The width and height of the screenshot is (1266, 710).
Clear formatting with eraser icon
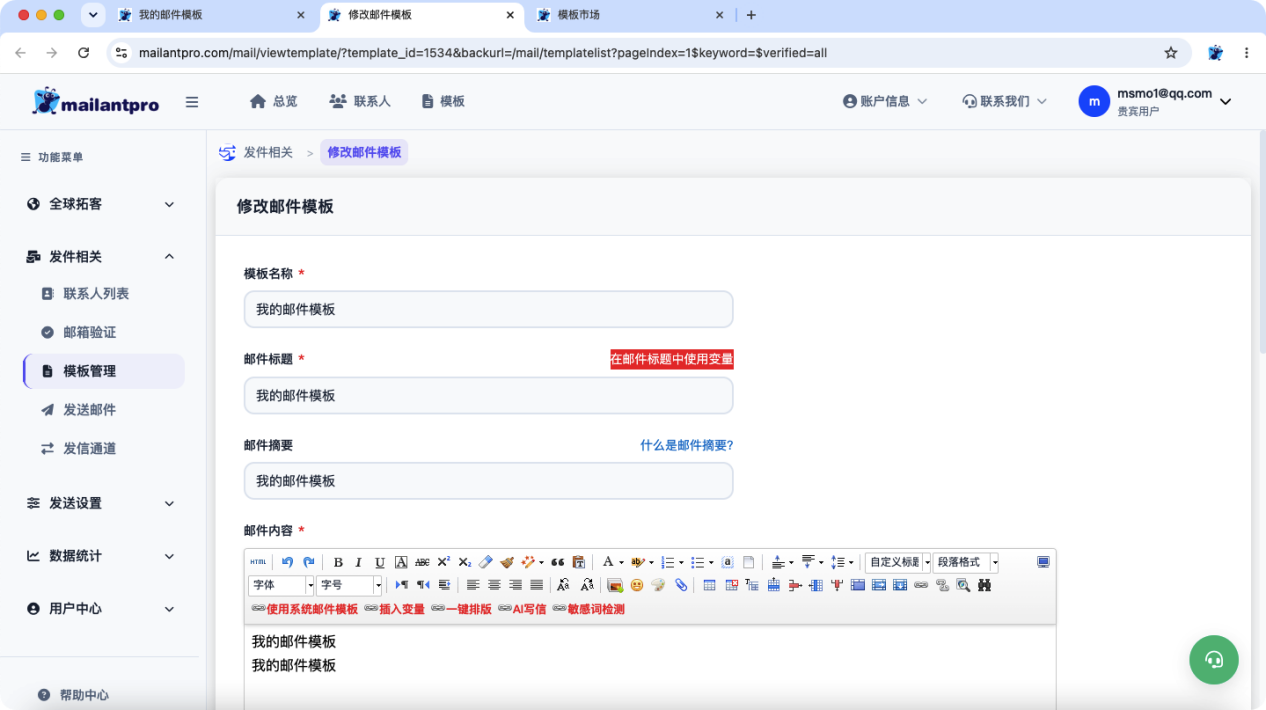486,562
